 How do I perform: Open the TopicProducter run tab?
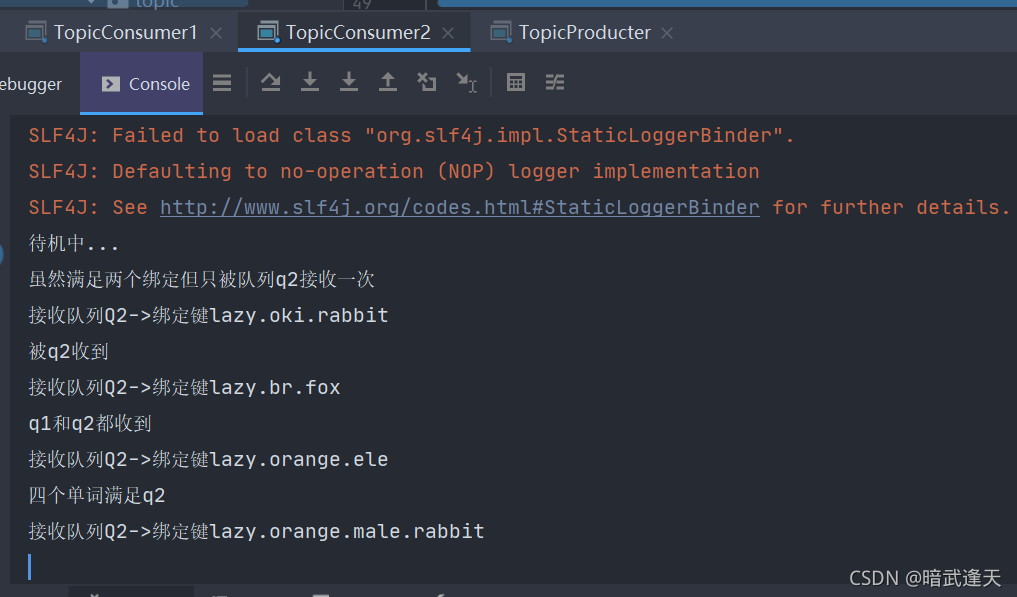(x=584, y=32)
